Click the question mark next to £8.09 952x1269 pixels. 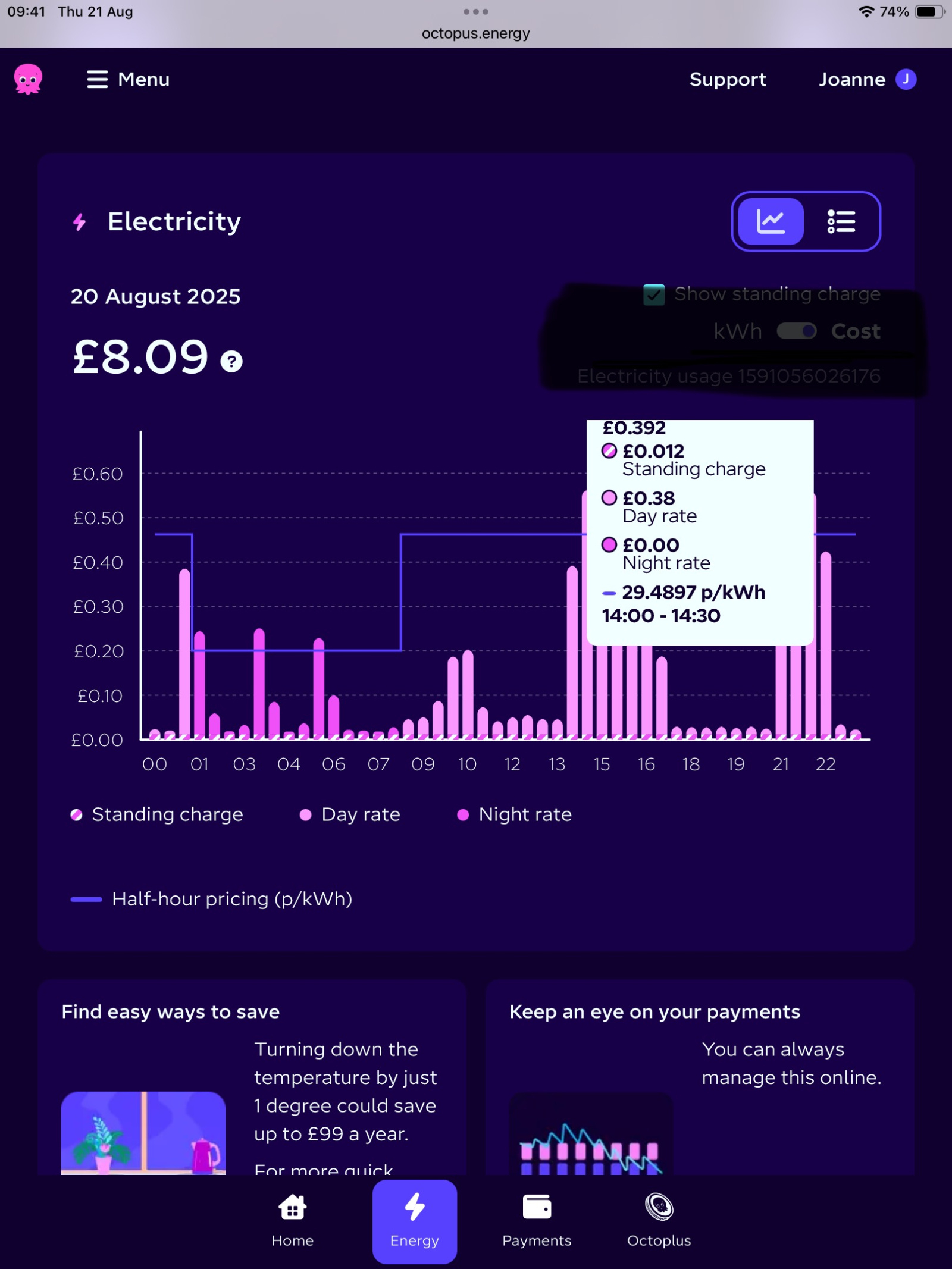coord(231,361)
